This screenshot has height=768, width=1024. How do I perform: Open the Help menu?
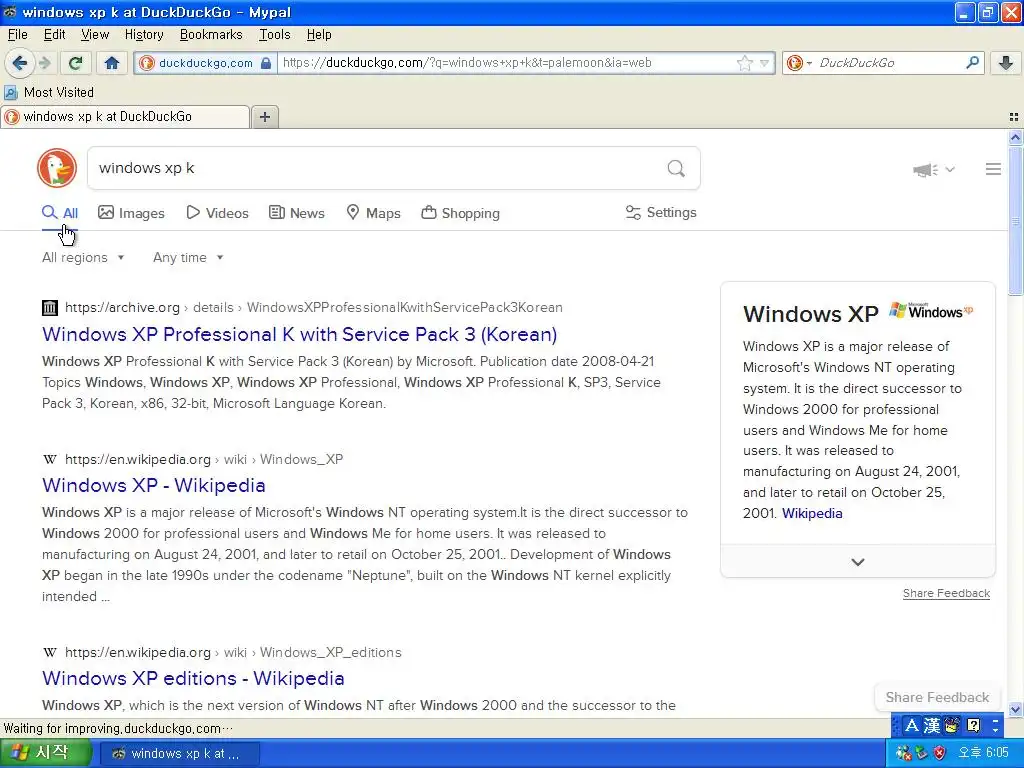click(319, 35)
